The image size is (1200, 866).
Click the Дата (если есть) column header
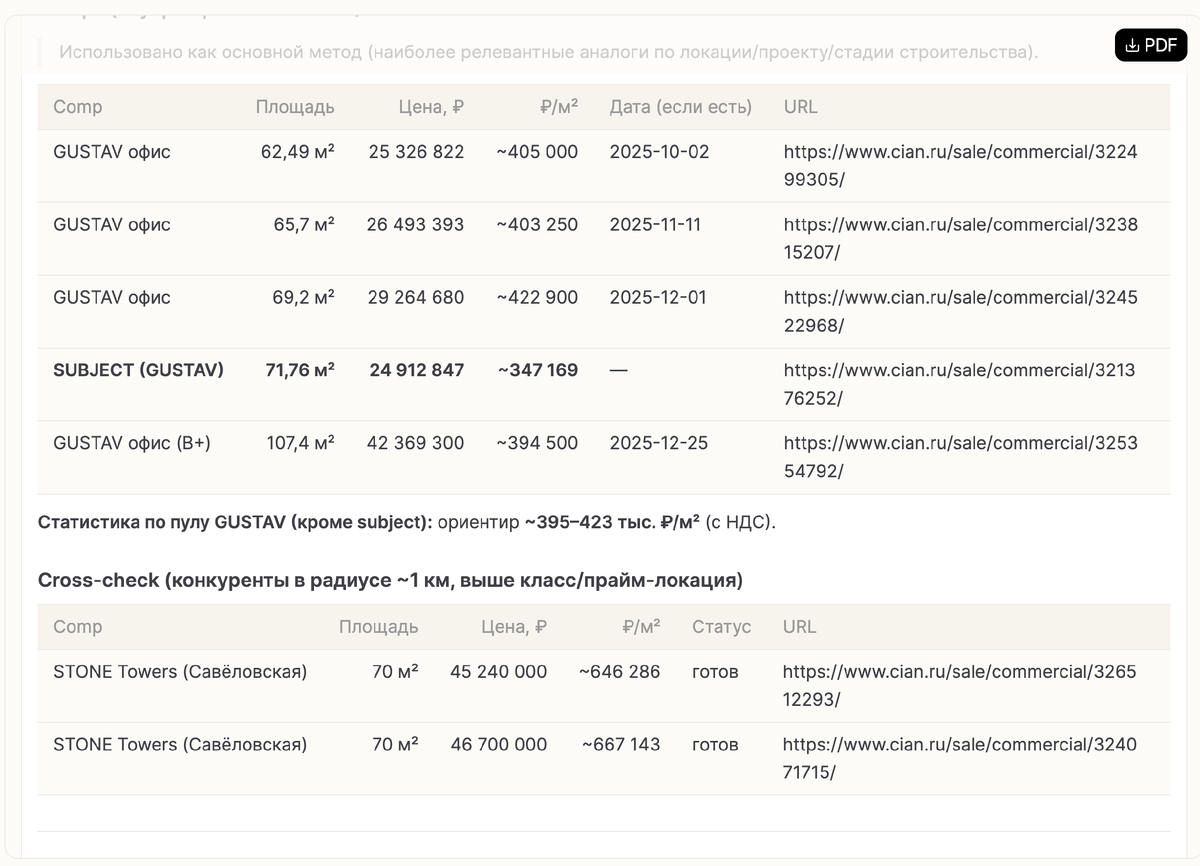pos(681,107)
